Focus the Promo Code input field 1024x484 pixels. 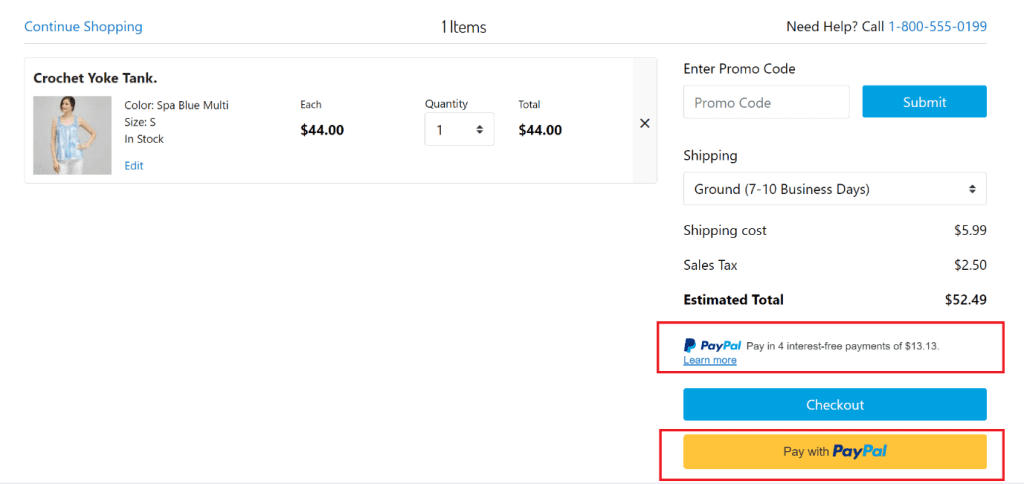[766, 102]
